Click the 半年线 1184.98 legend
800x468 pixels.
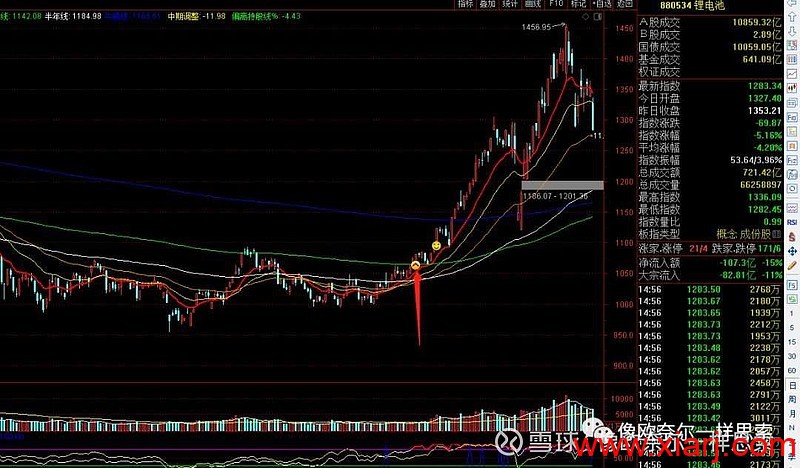[73, 16]
